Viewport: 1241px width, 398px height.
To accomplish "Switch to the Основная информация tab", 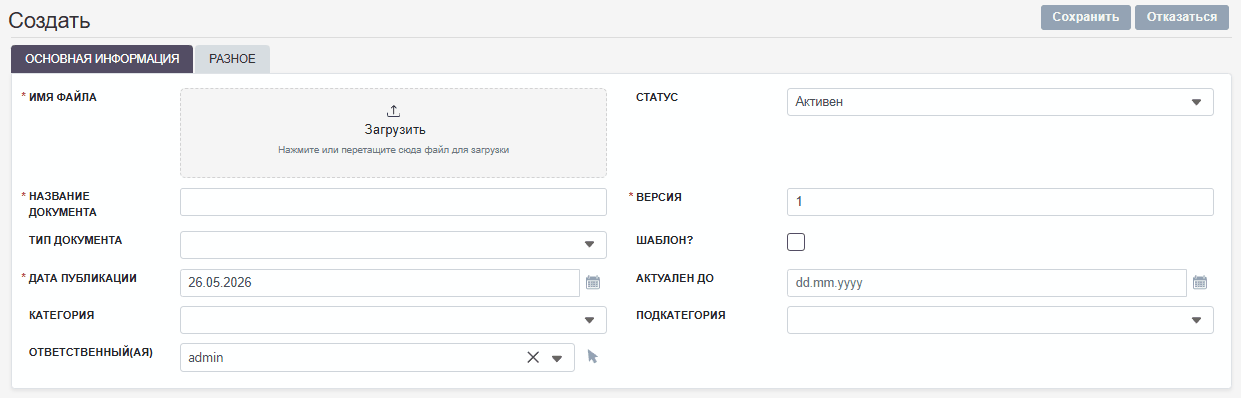I will click(x=102, y=59).
